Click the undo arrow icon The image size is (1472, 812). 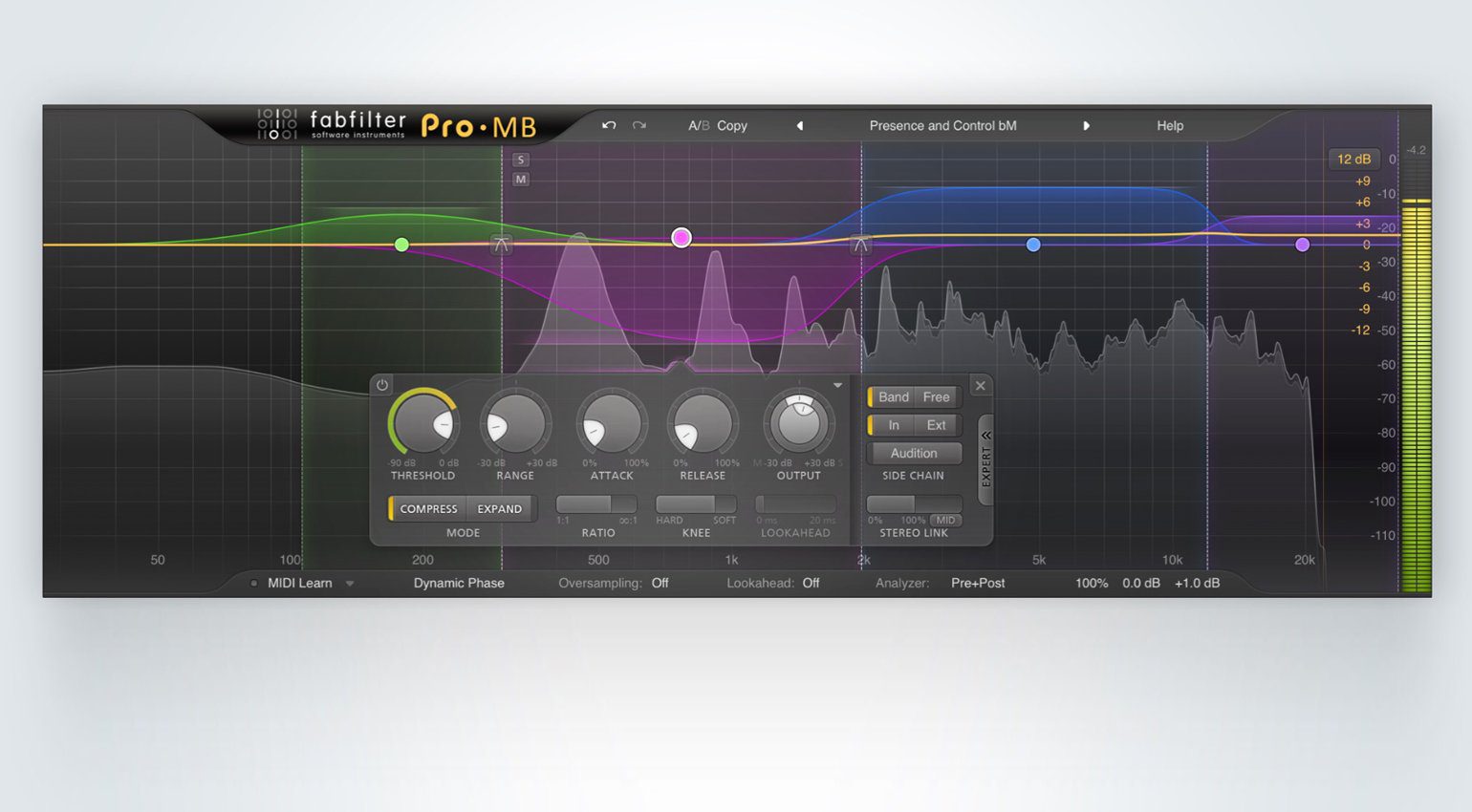609,125
